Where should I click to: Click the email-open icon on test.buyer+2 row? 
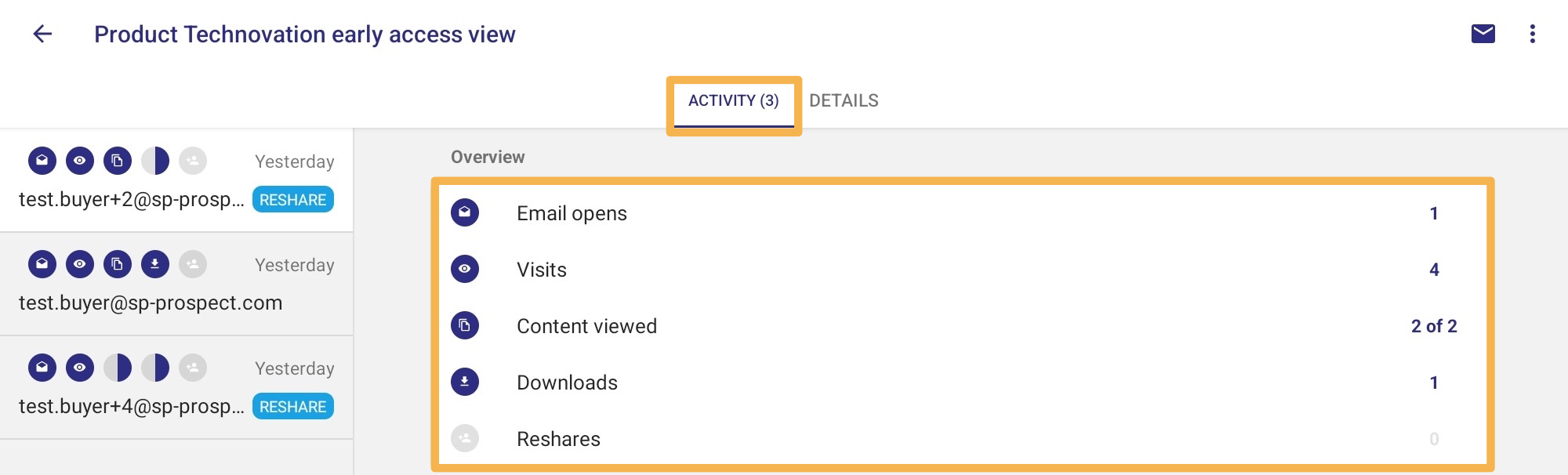(42, 161)
